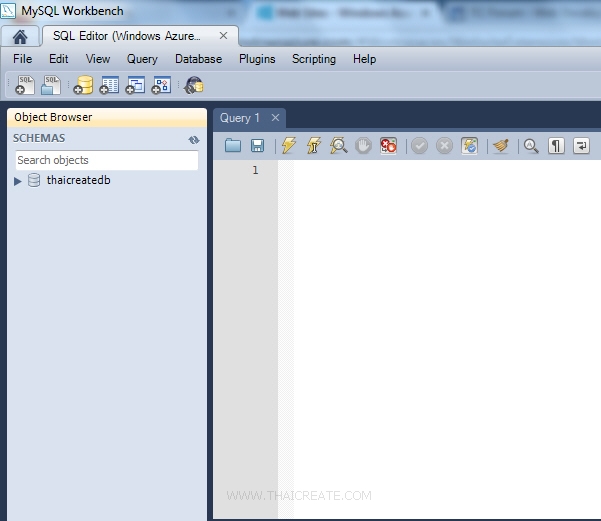601x521 pixels.
Task: Refresh schemas list icon
Action: [194, 140]
